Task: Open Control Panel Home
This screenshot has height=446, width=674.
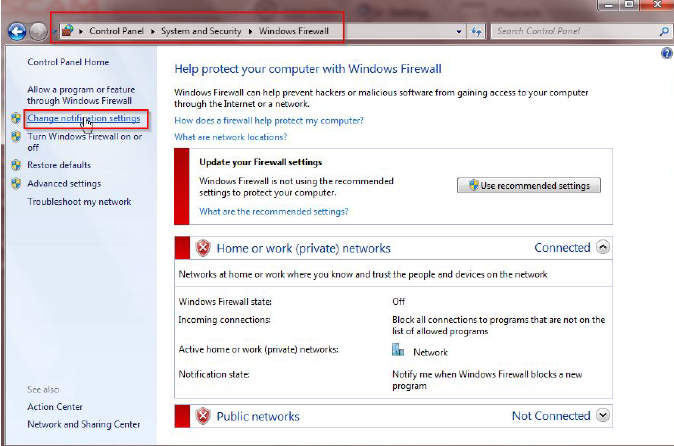Action: click(x=68, y=62)
